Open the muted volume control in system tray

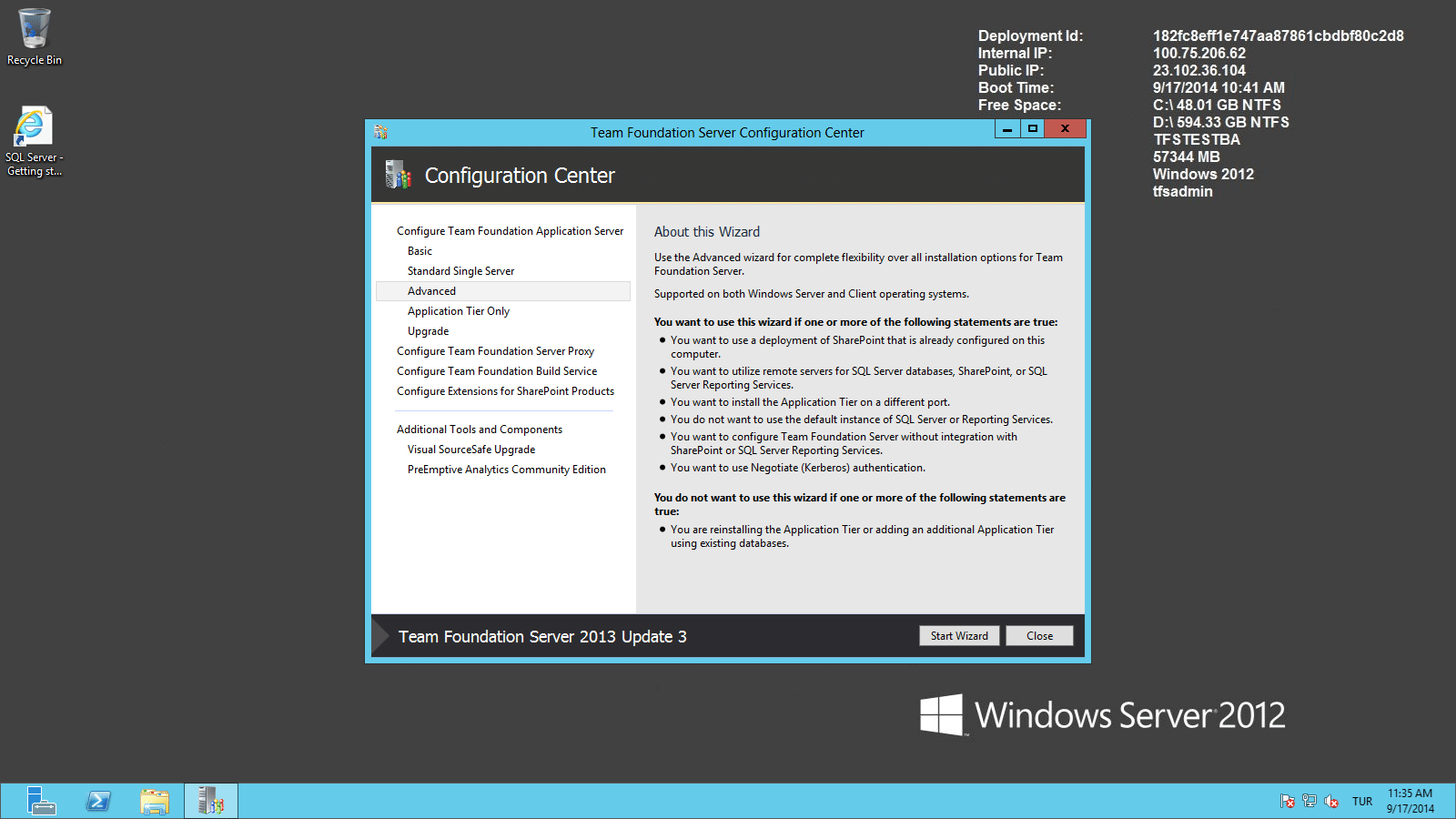[x=1331, y=801]
